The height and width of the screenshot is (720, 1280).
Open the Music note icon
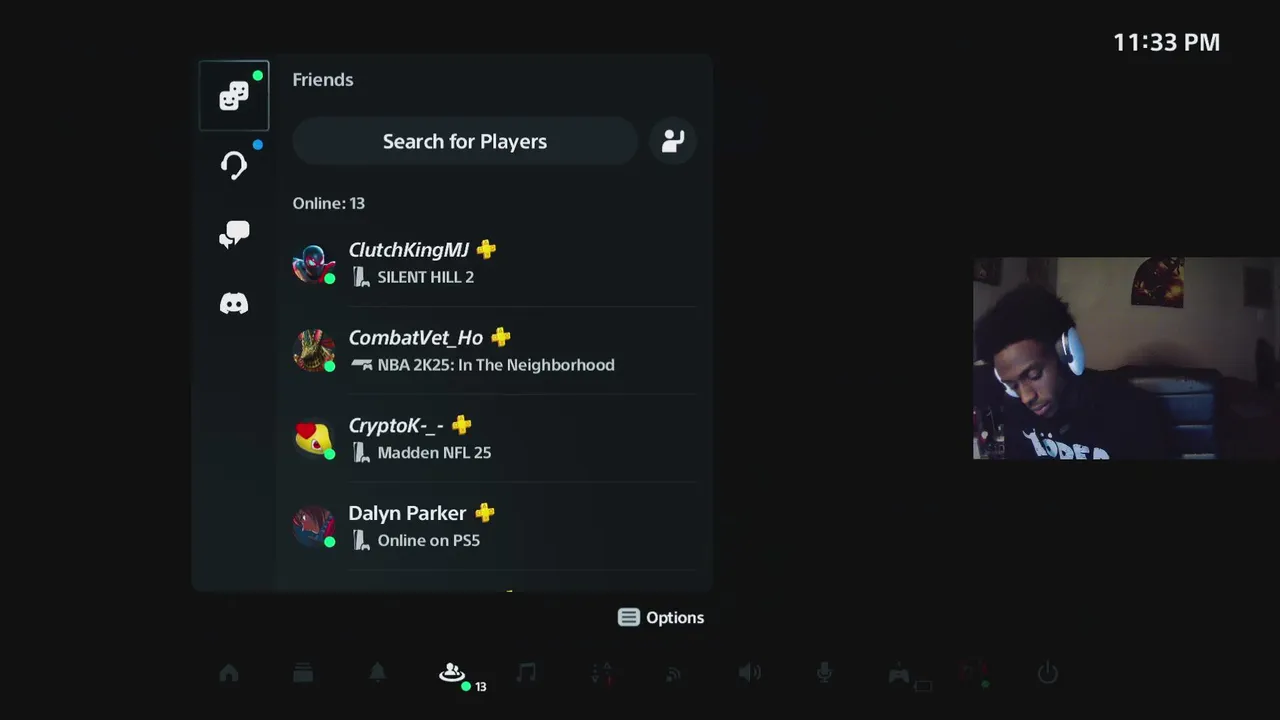[x=526, y=673]
